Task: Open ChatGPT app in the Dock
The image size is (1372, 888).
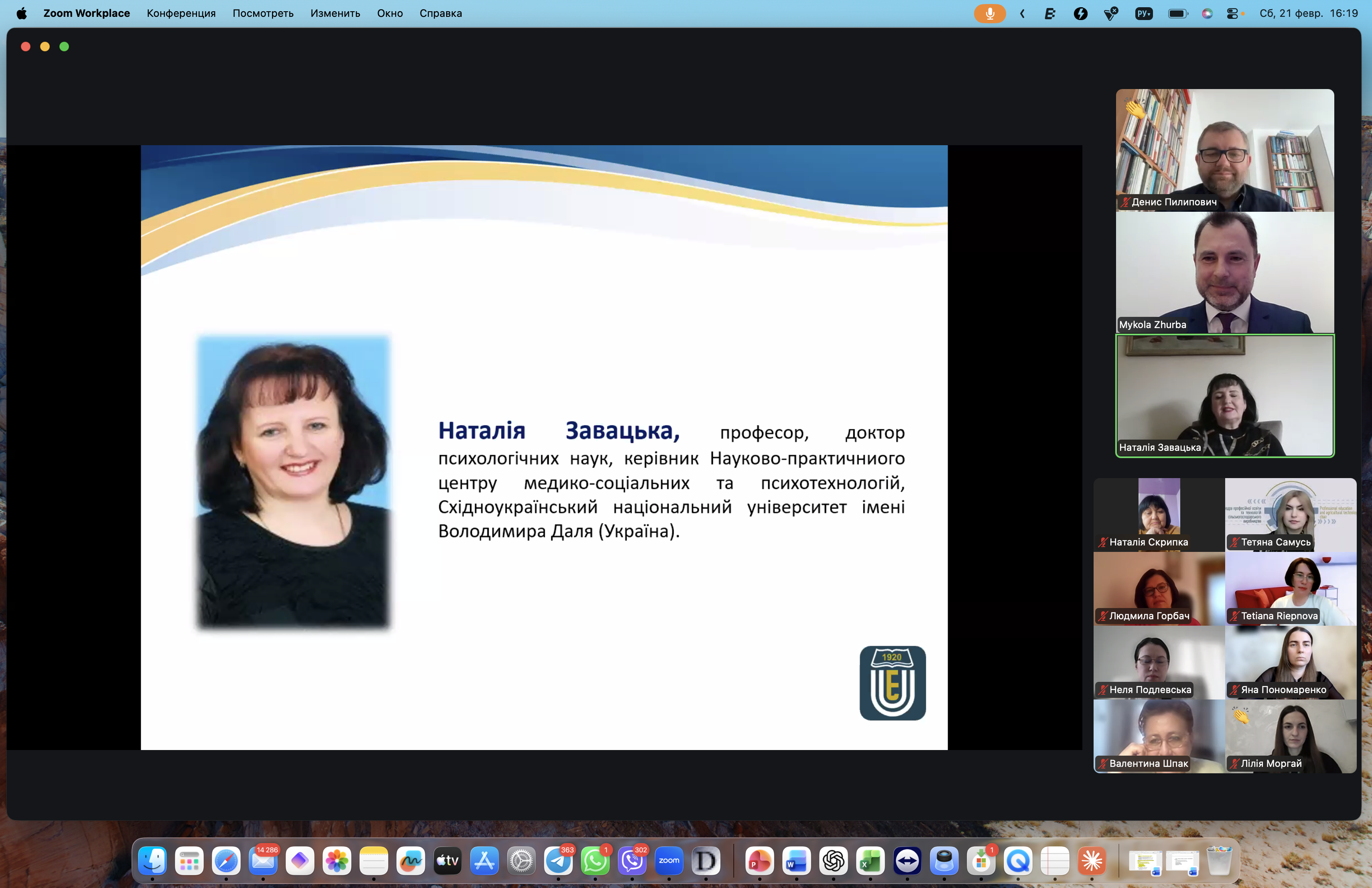Action: (x=834, y=861)
